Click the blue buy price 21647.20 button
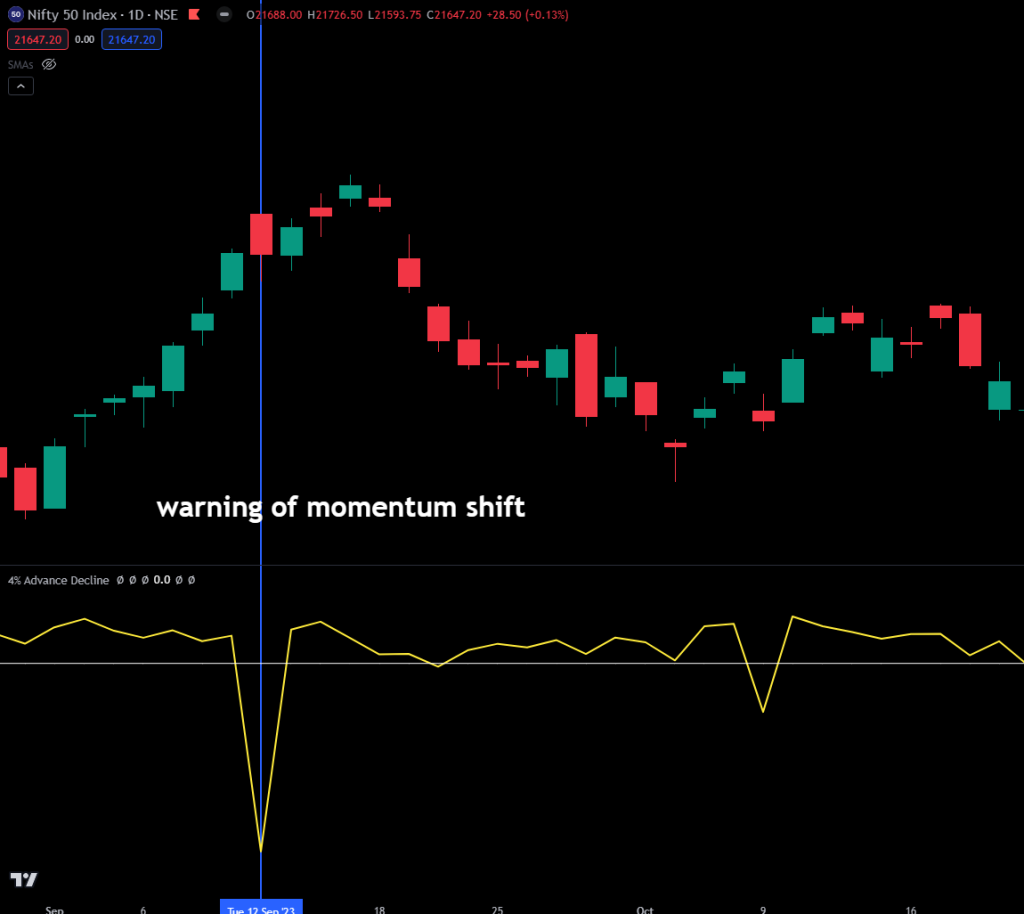Viewport: 1024px width, 914px height. pyautogui.click(x=131, y=39)
